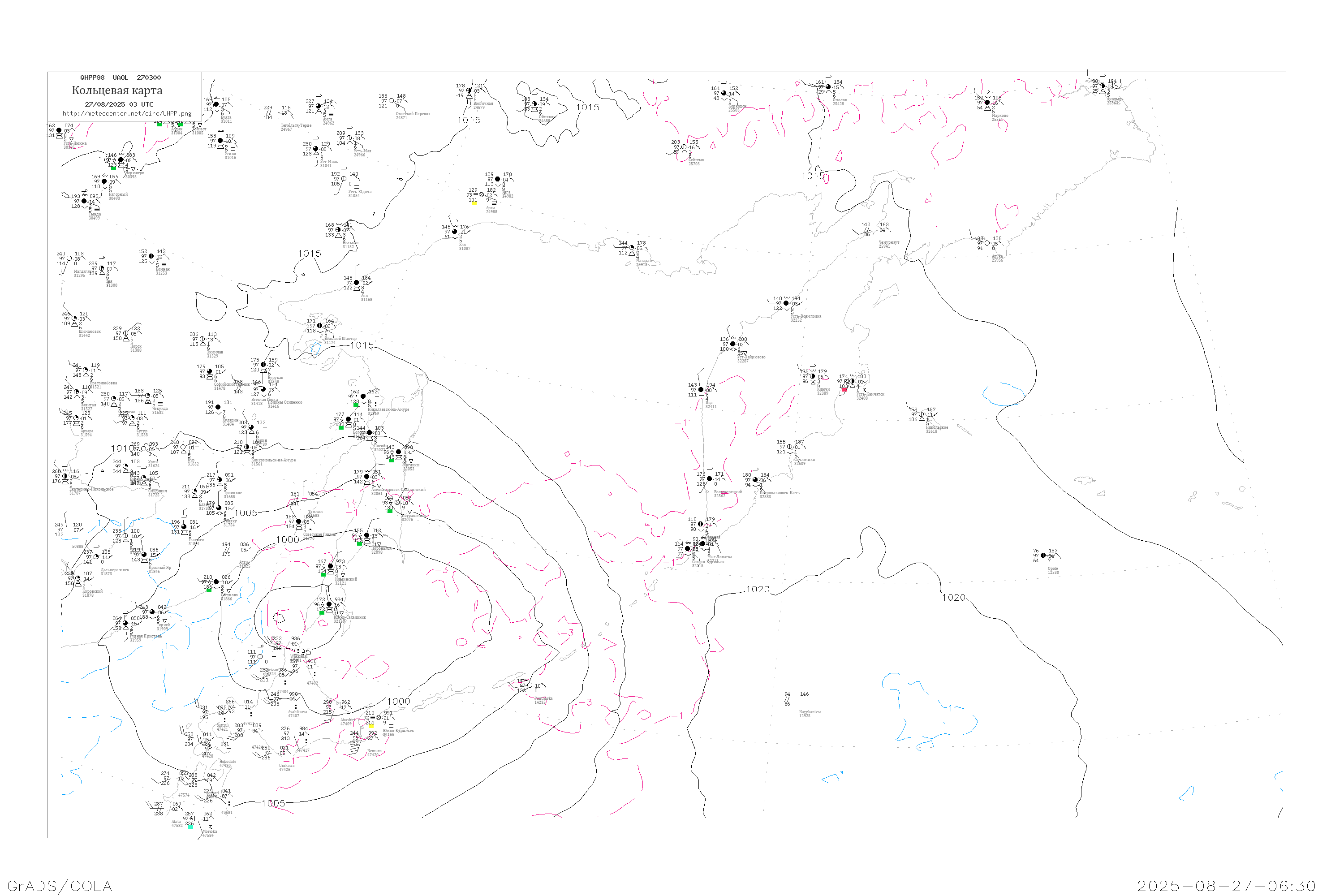The image size is (1344, 896).
Task: Click the red square at Усть-Камчатск station
Action: (844, 390)
